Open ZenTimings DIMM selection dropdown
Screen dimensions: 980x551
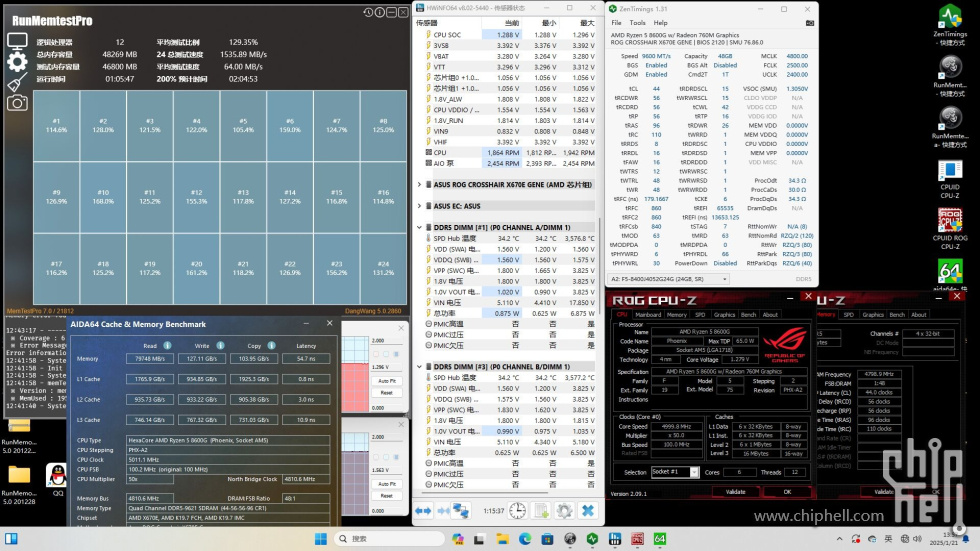click(669, 279)
